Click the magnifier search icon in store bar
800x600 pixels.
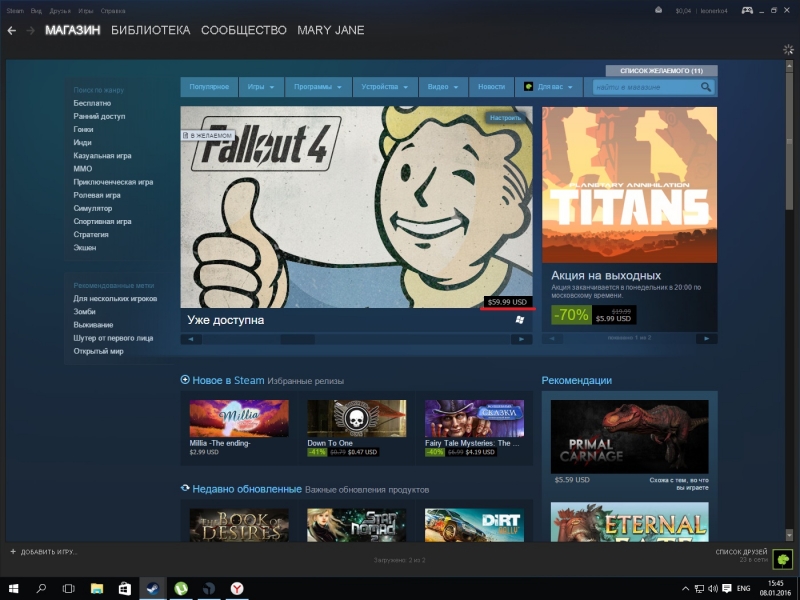pyautogui.click(x=706, y=87)
